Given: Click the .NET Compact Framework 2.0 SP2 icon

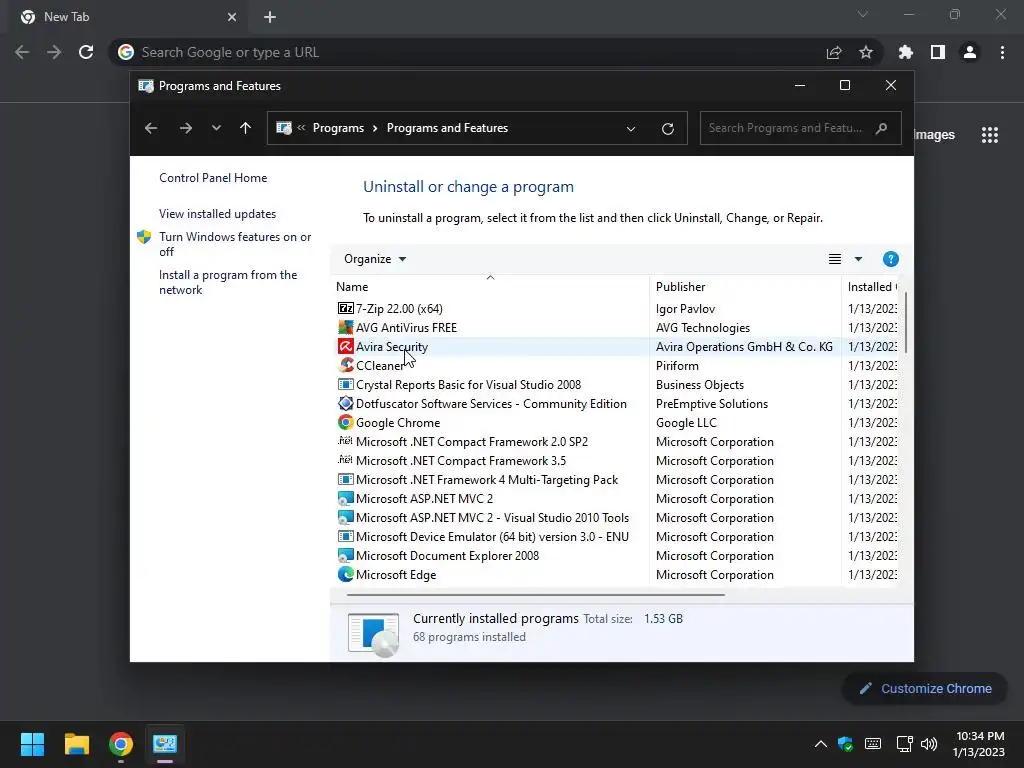Looking at the screenshot, I should point(345,441).
